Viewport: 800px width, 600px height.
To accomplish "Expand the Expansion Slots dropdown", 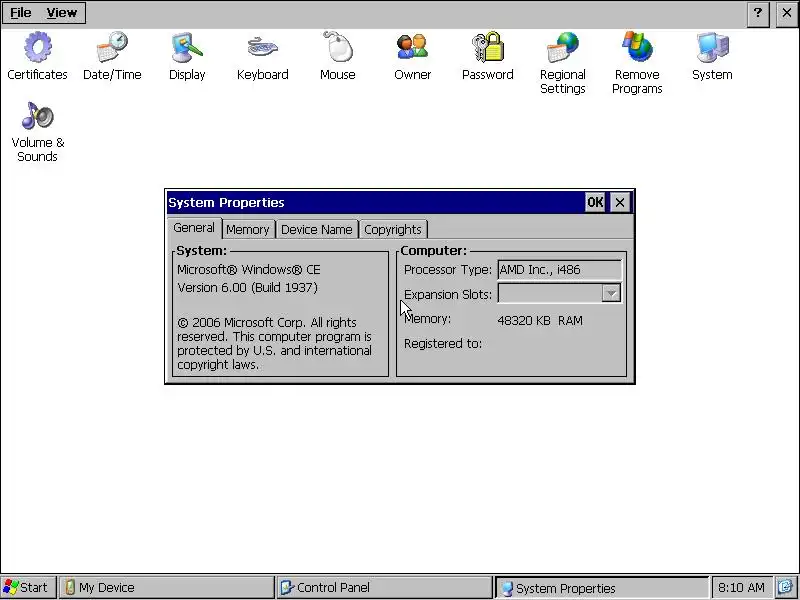I will (x=611, y=293).
